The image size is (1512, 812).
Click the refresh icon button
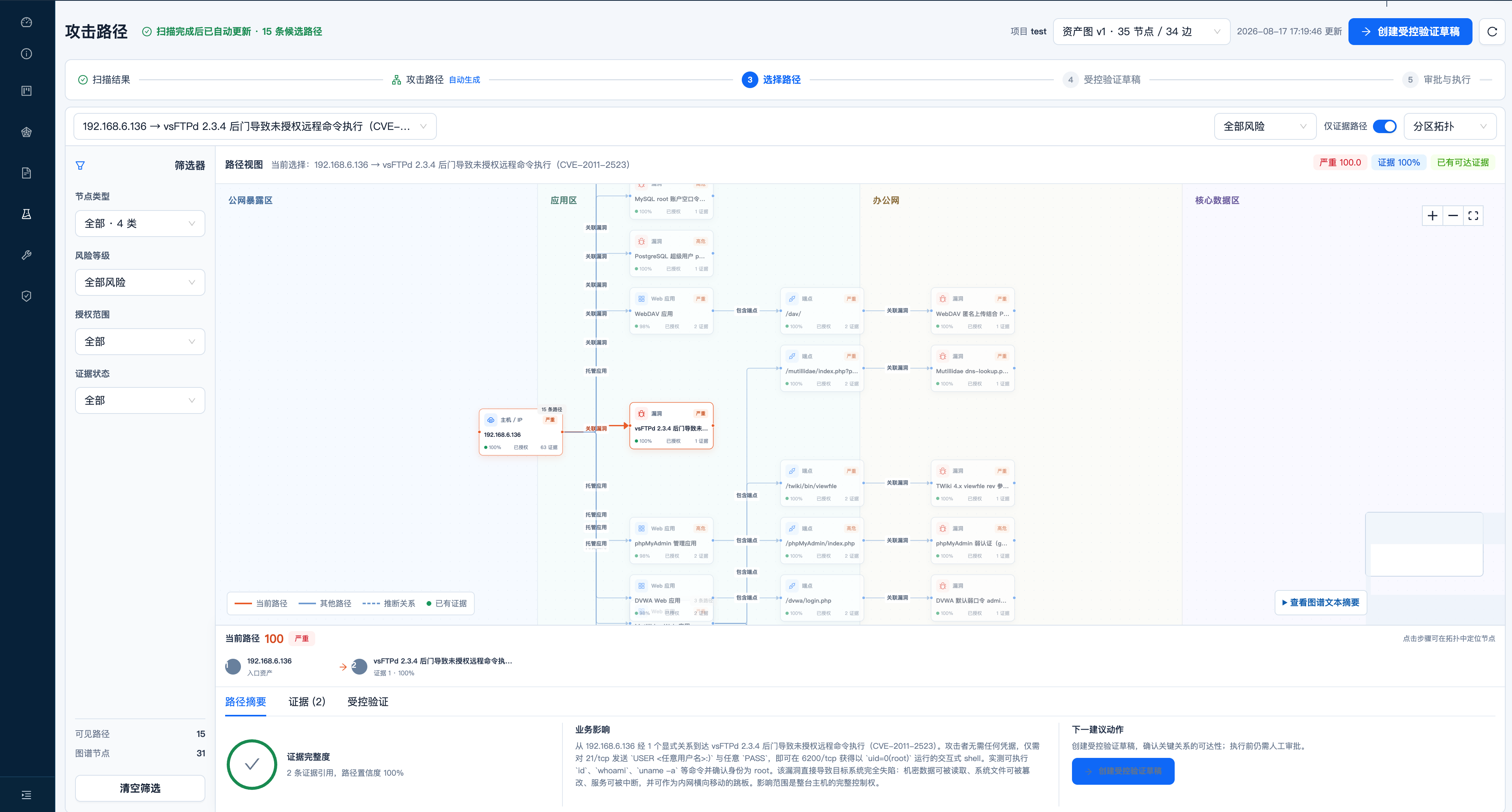coord(1492,32)
